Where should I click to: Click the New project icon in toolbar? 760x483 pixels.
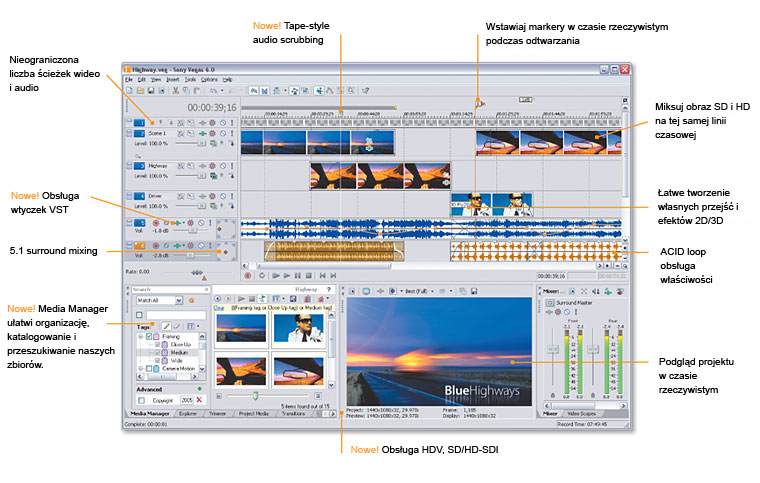129,91
